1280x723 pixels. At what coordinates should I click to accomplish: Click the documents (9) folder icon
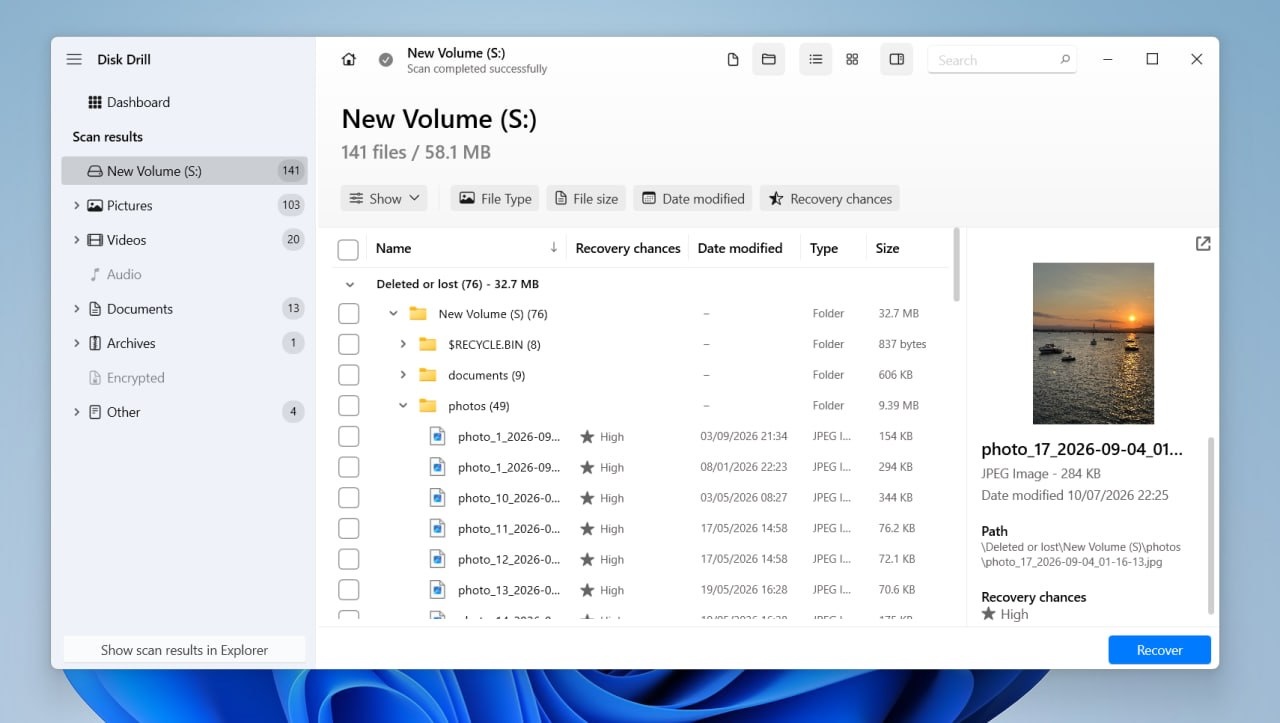(x=428, y=375)
